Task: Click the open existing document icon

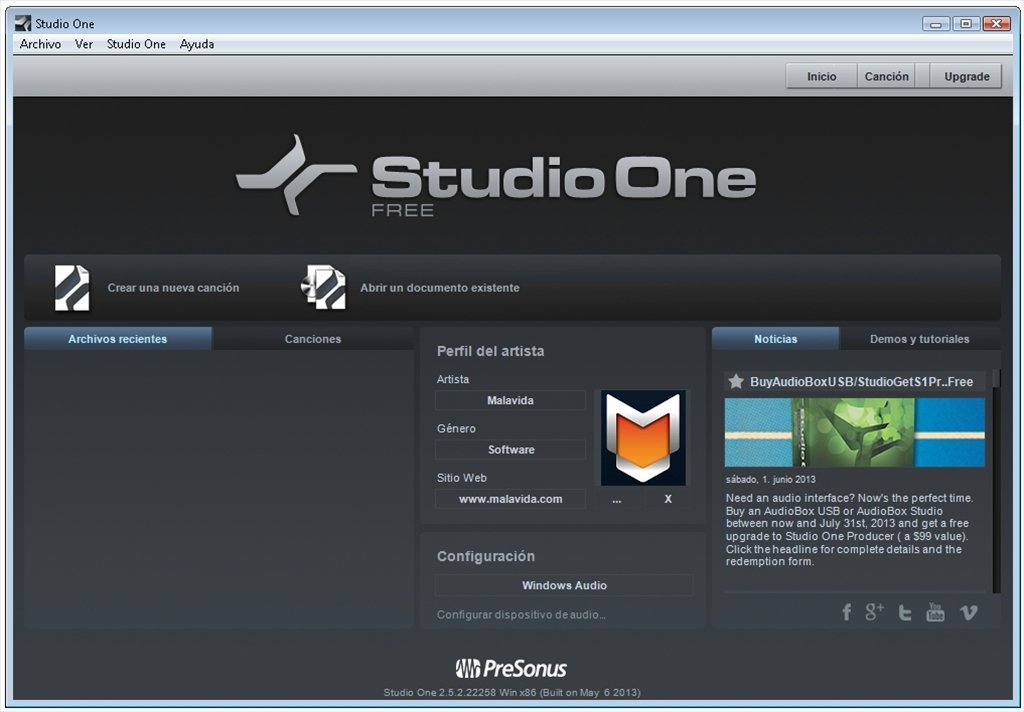Action: pos(323,287)
